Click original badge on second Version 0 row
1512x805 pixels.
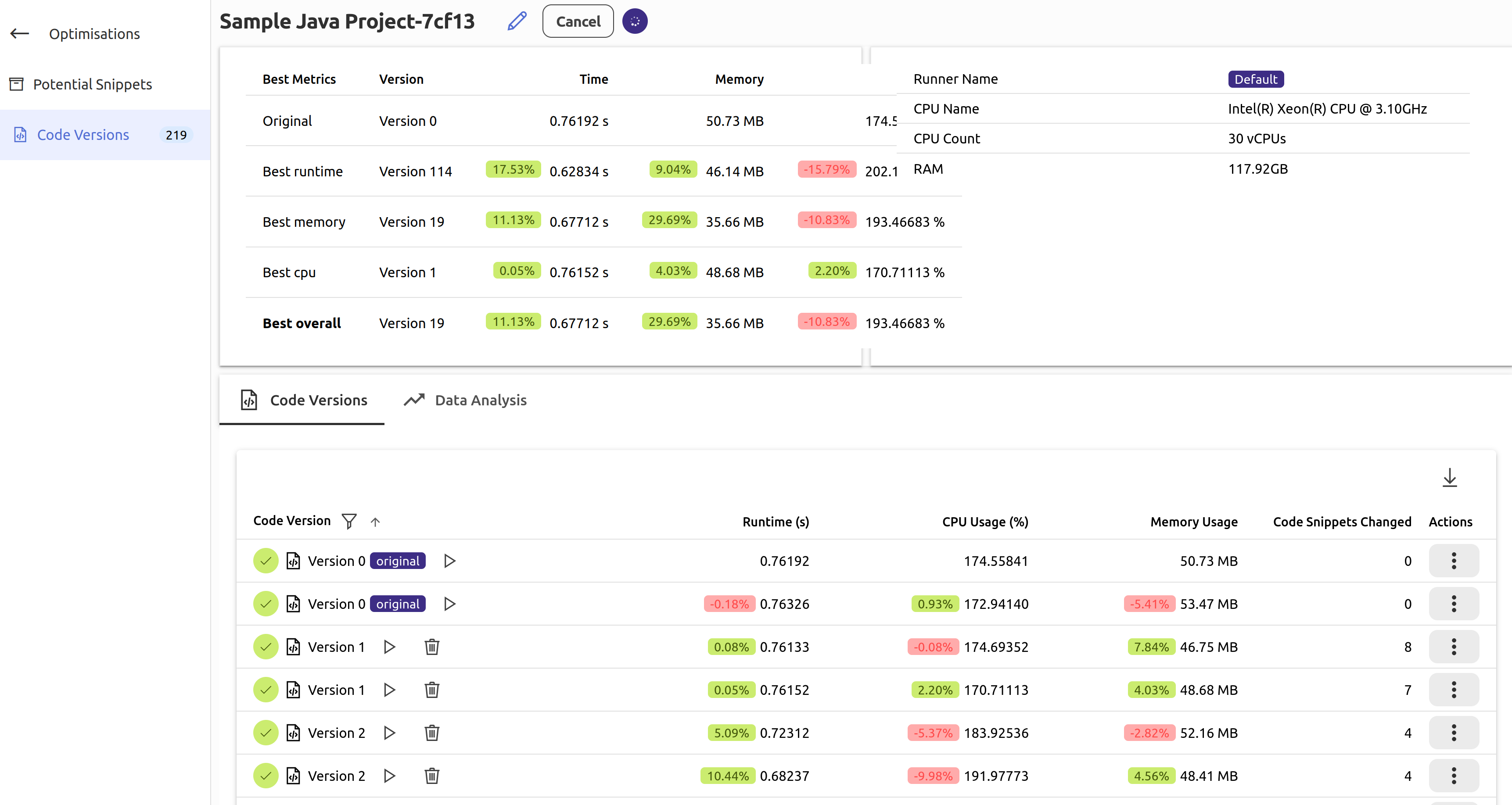click(397, 604)
